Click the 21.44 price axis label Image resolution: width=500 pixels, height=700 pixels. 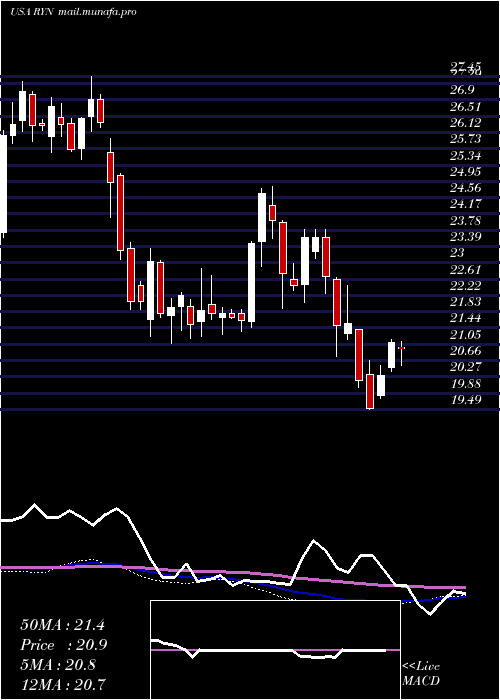466,318
